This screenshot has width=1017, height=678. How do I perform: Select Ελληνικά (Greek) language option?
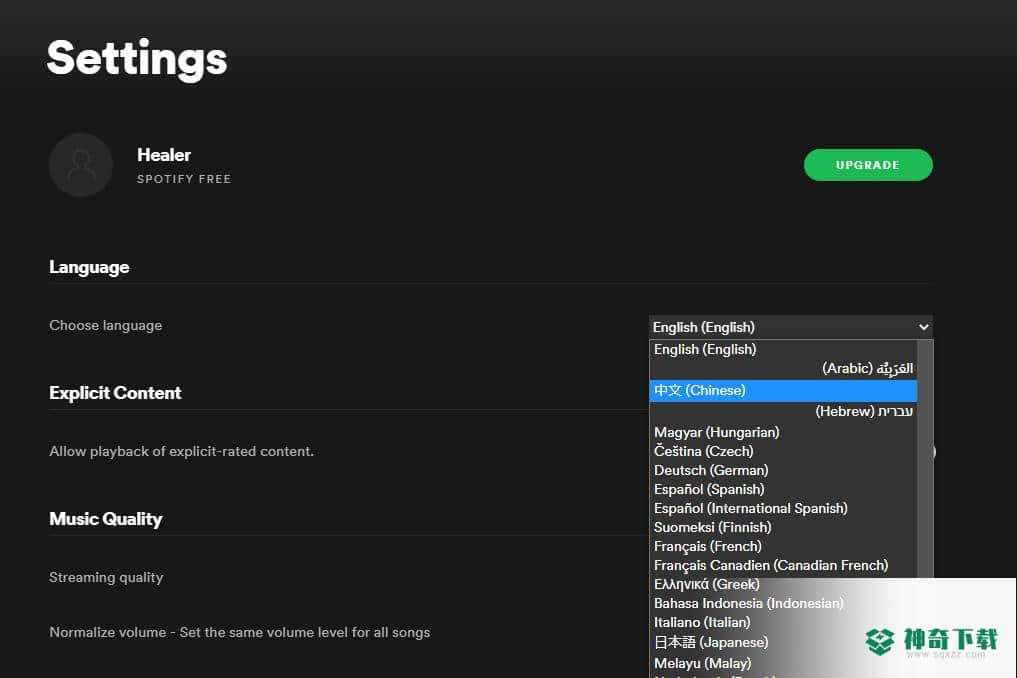[x=783, y=584]
